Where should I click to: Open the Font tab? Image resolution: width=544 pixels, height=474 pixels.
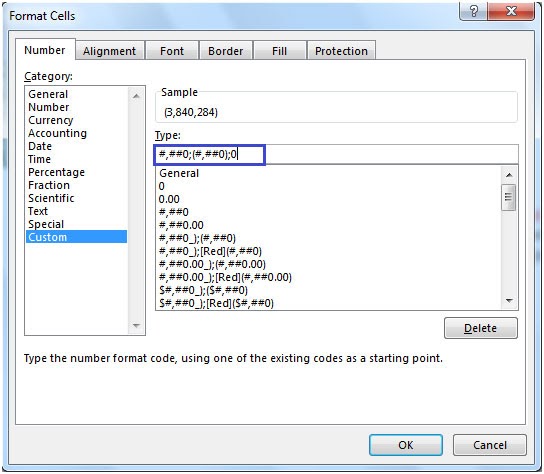[x=172, y=51]
